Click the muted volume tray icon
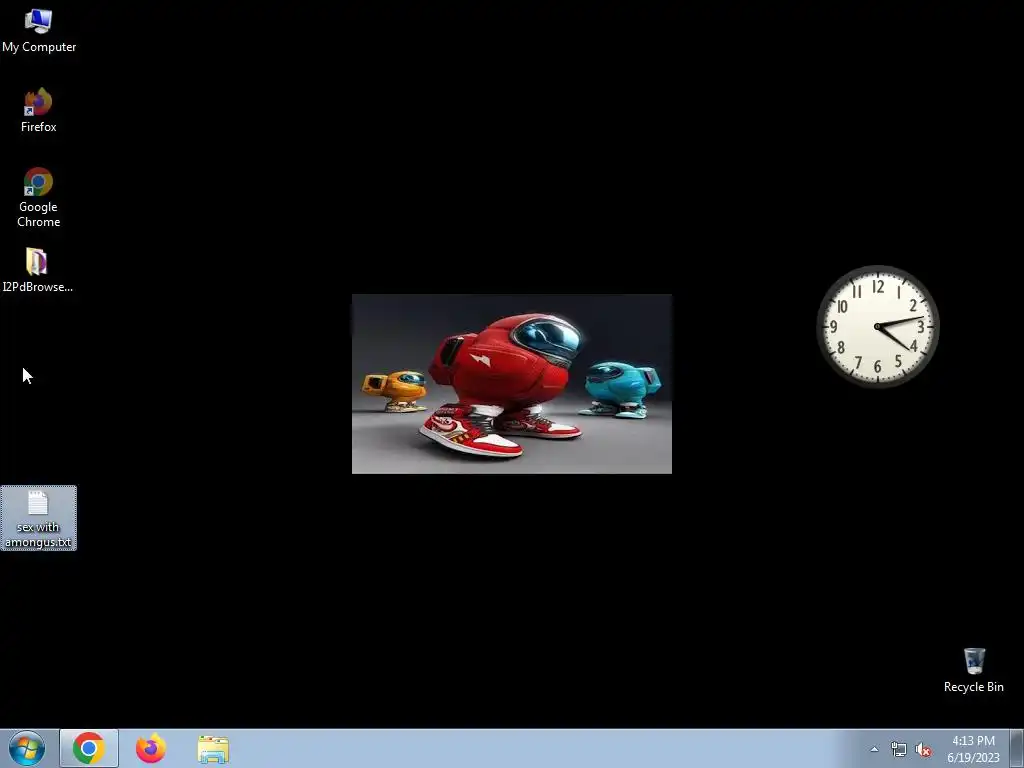1024x768 pixels. tap(923, 750)
